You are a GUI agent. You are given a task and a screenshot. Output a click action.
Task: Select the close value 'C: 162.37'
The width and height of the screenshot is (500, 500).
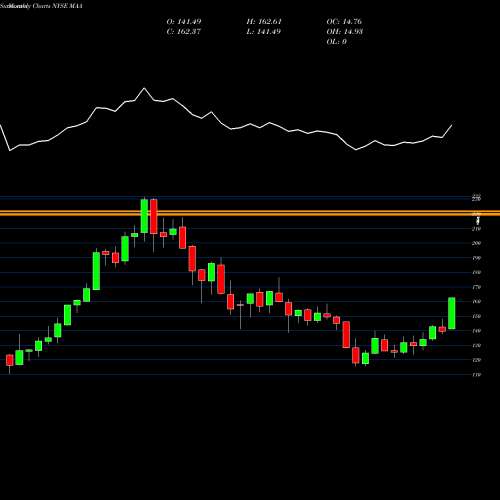(x=184, y=31)
